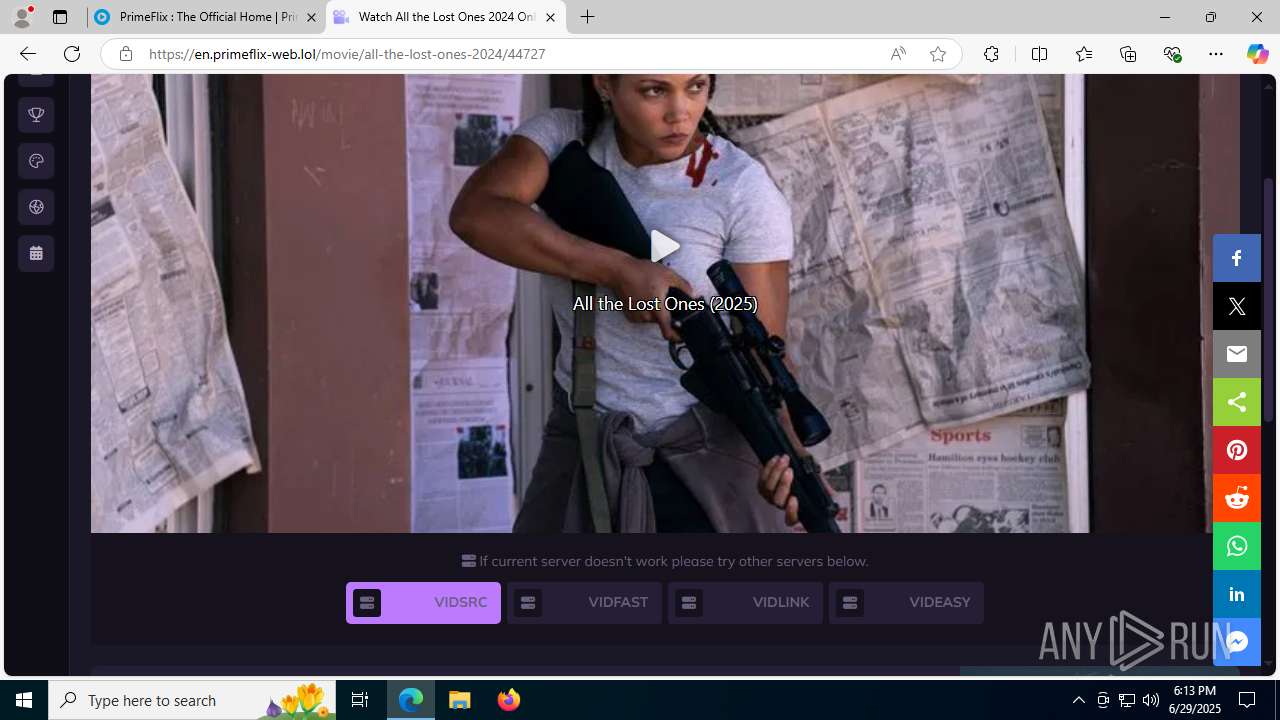Viewport: 1280px width, 720px height.
Task: View site information lock icon
Action: tap(125, 54)
